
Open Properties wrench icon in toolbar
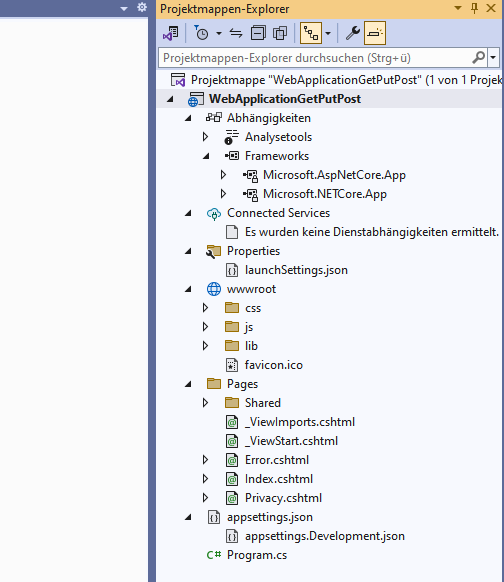353,33
